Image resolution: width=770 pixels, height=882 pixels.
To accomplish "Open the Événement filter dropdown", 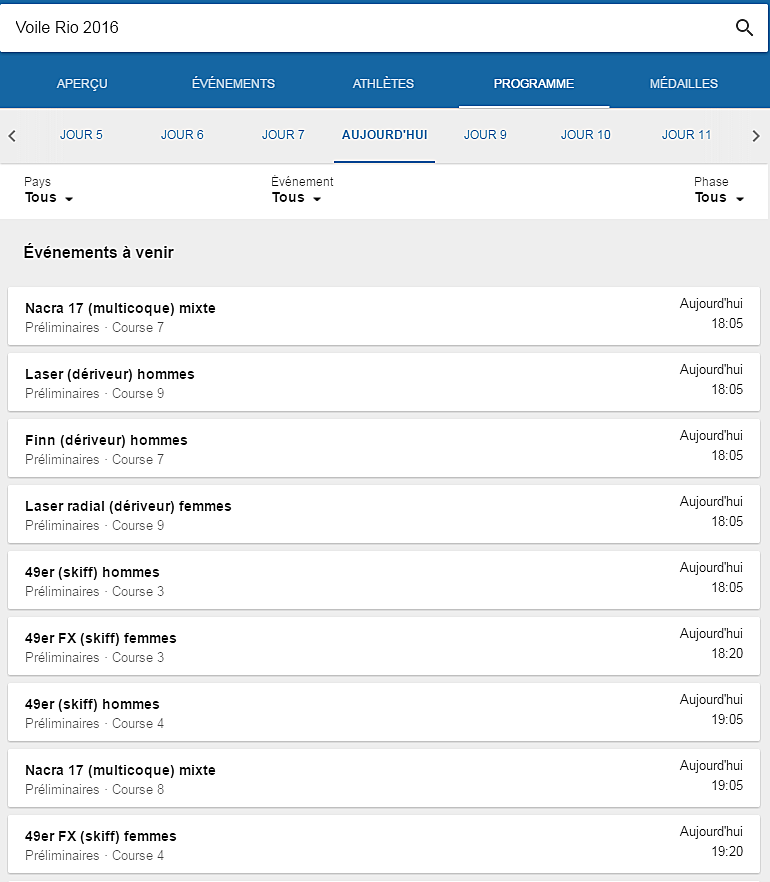I will pos(296,197).
